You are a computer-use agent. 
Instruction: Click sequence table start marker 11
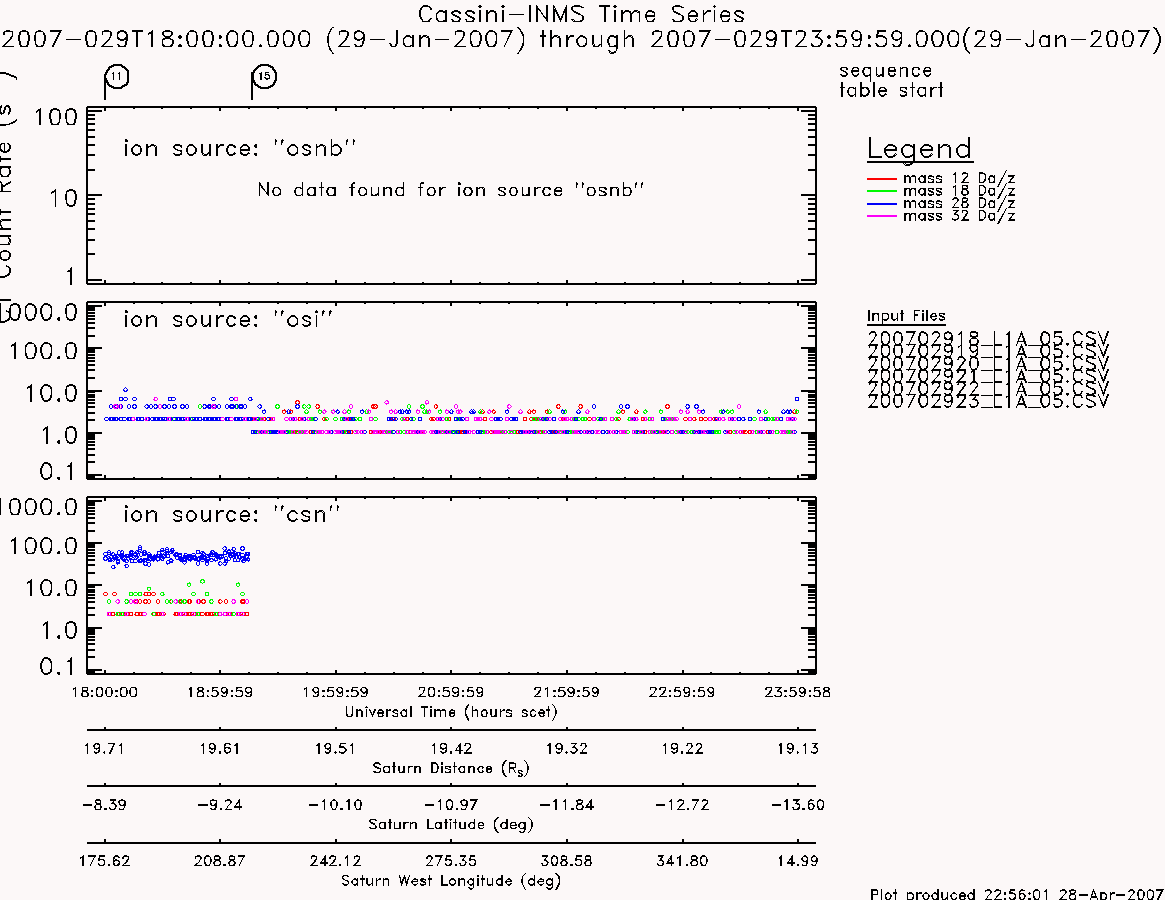pos(117,77)
